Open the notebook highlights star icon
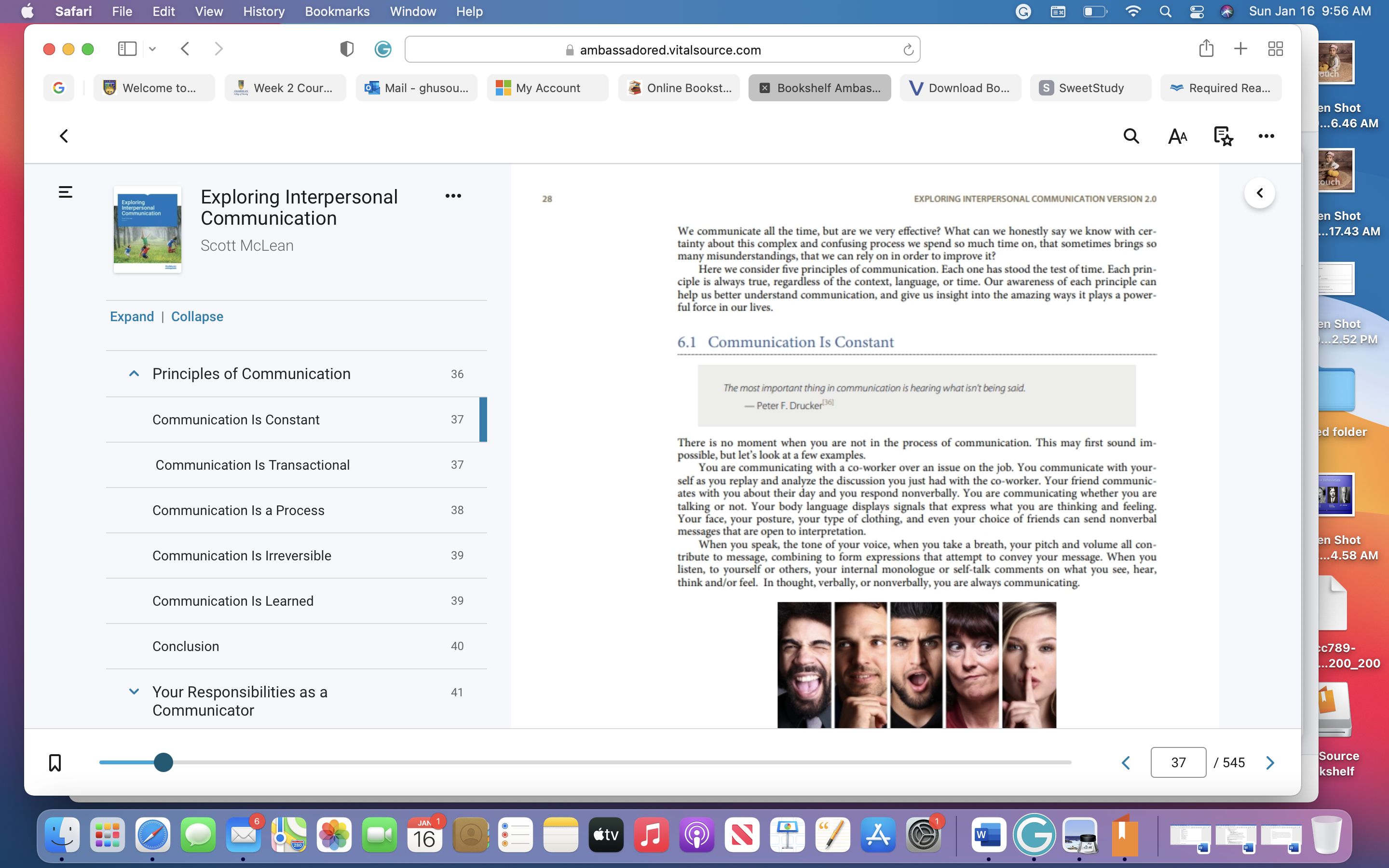The image size is (1389, 868). [x=1223, y=136]
